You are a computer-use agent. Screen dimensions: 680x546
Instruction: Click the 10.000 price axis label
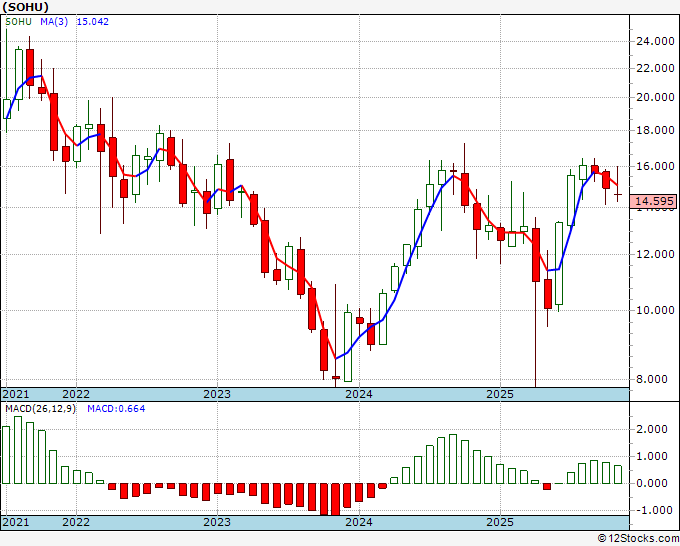click(x=655, y=311)
